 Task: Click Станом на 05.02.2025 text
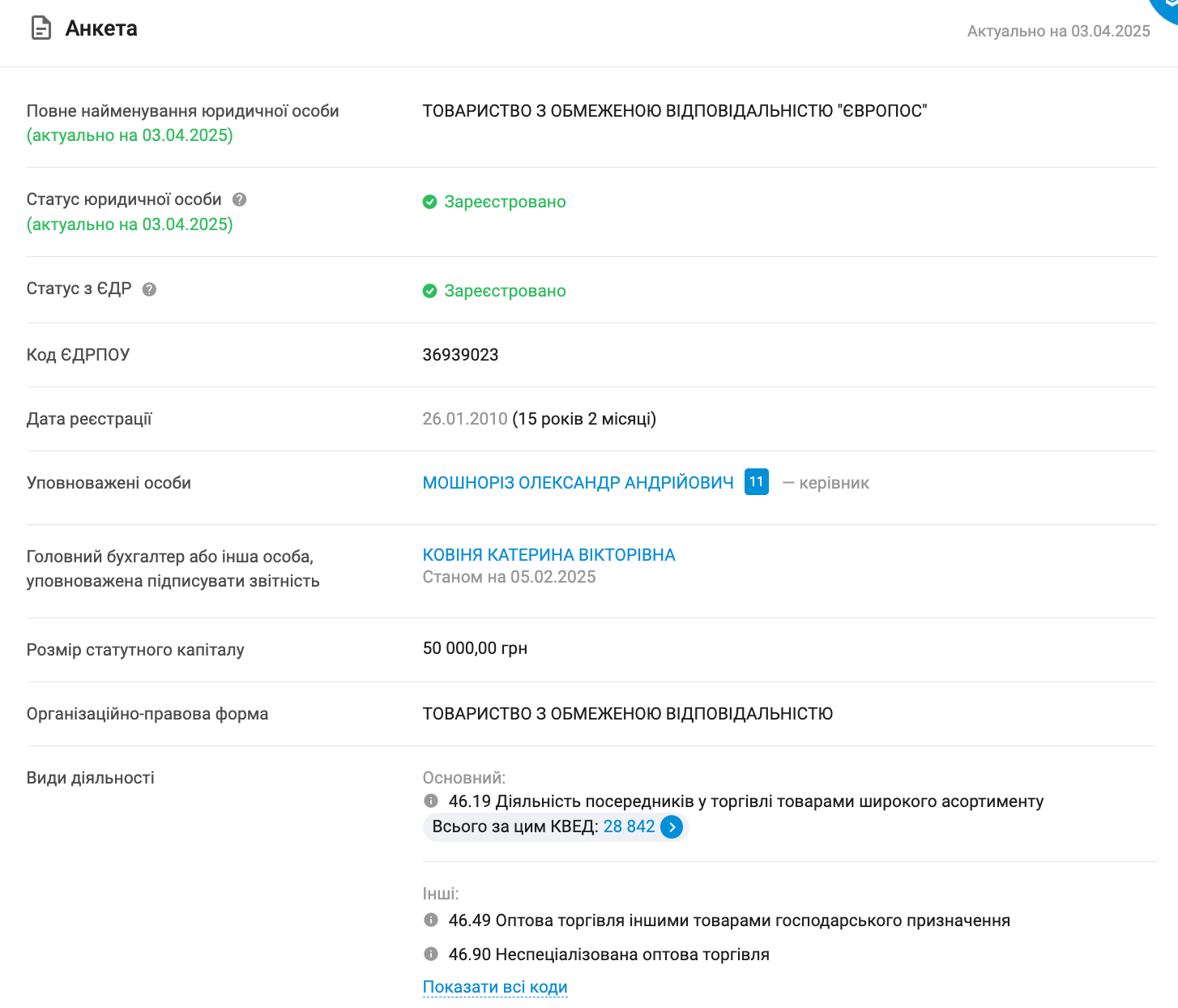tap(509, 576)
